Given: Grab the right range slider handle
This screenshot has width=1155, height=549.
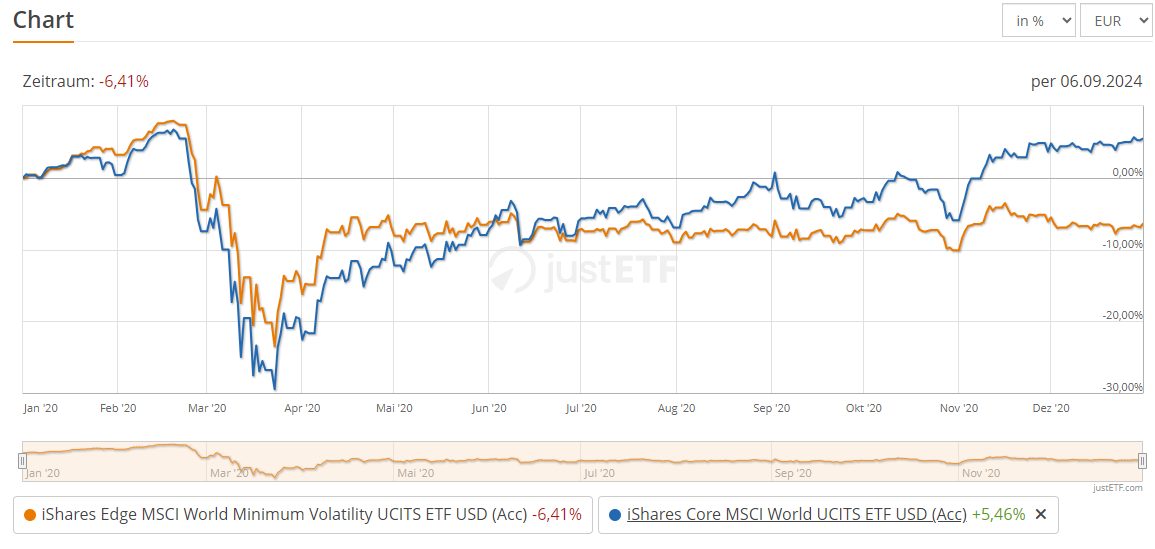Looking at the screenshot, I should point(1142,461).
